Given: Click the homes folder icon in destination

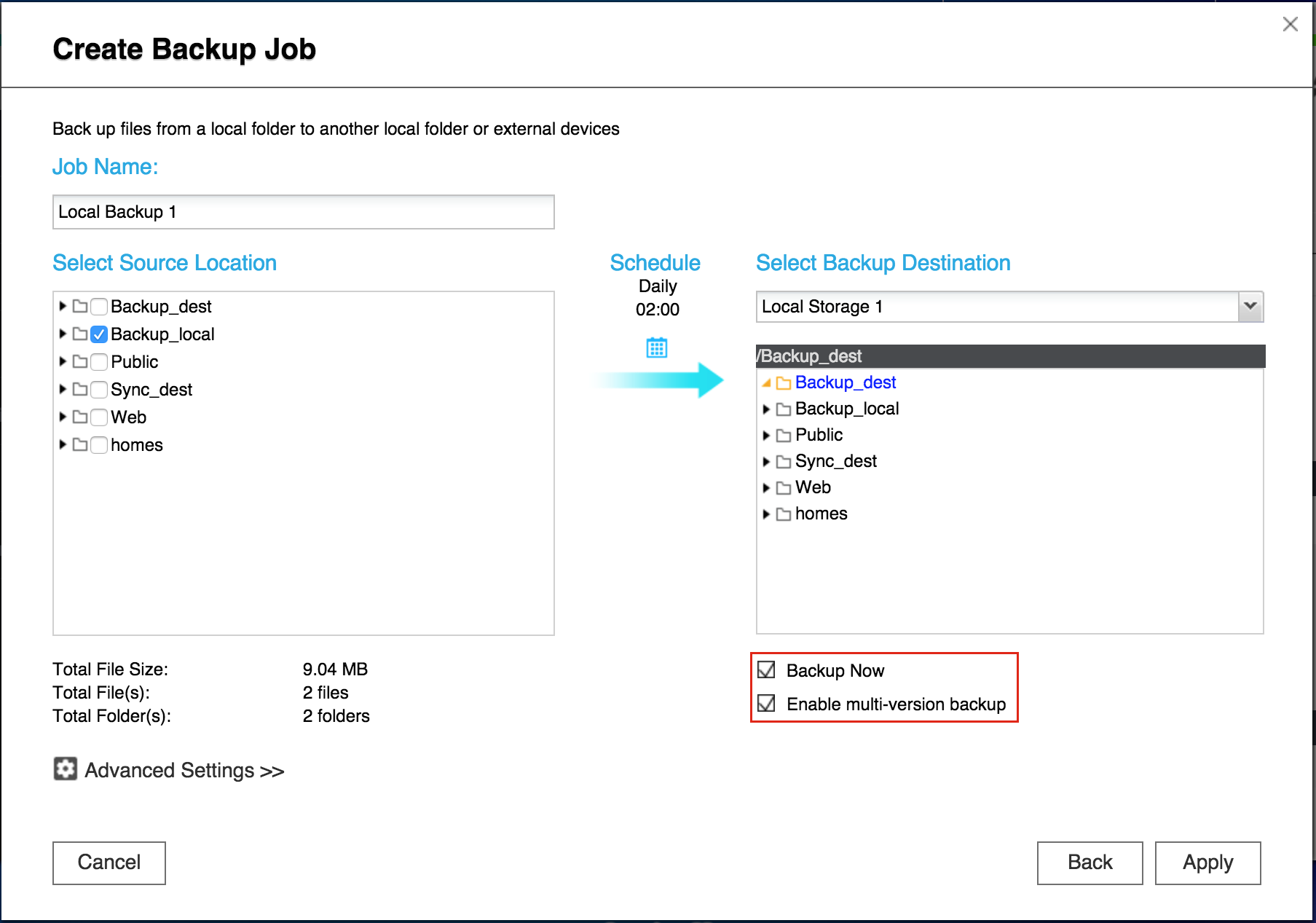Looking at the screenshot, I should coord(783,514).
